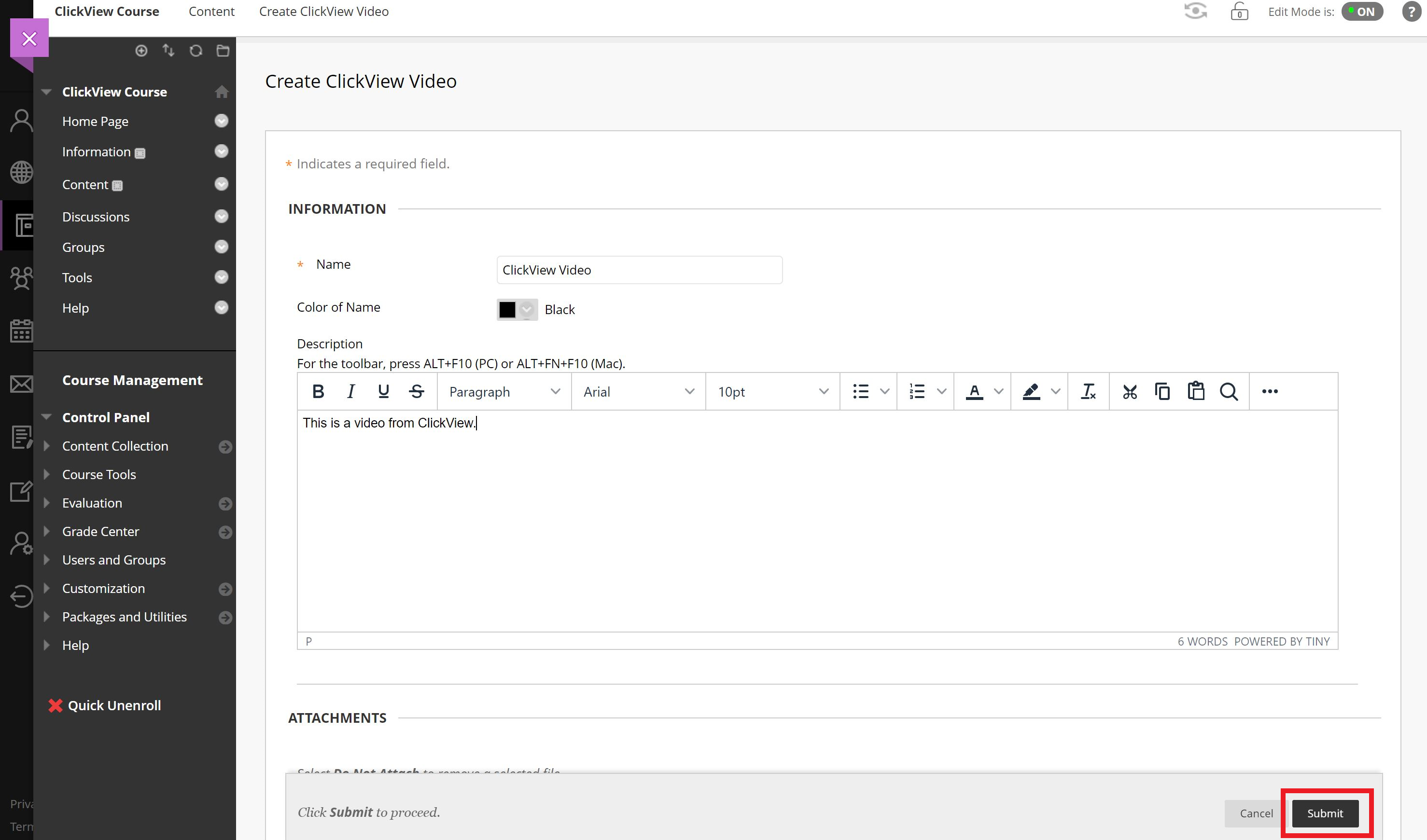The width and height of the screenshot is (1427, 840).
Task: Go to Content breadcrumb
Action: pos(211,11)
